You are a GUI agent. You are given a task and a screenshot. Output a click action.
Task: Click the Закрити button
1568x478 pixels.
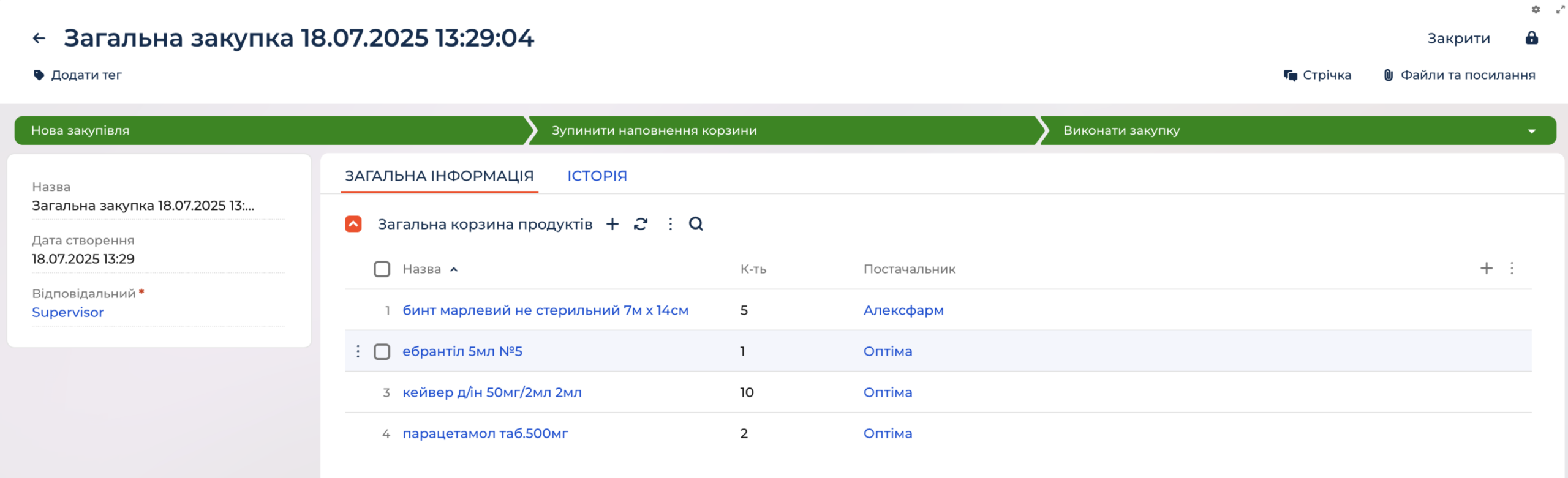click(x=1458, y=38)
